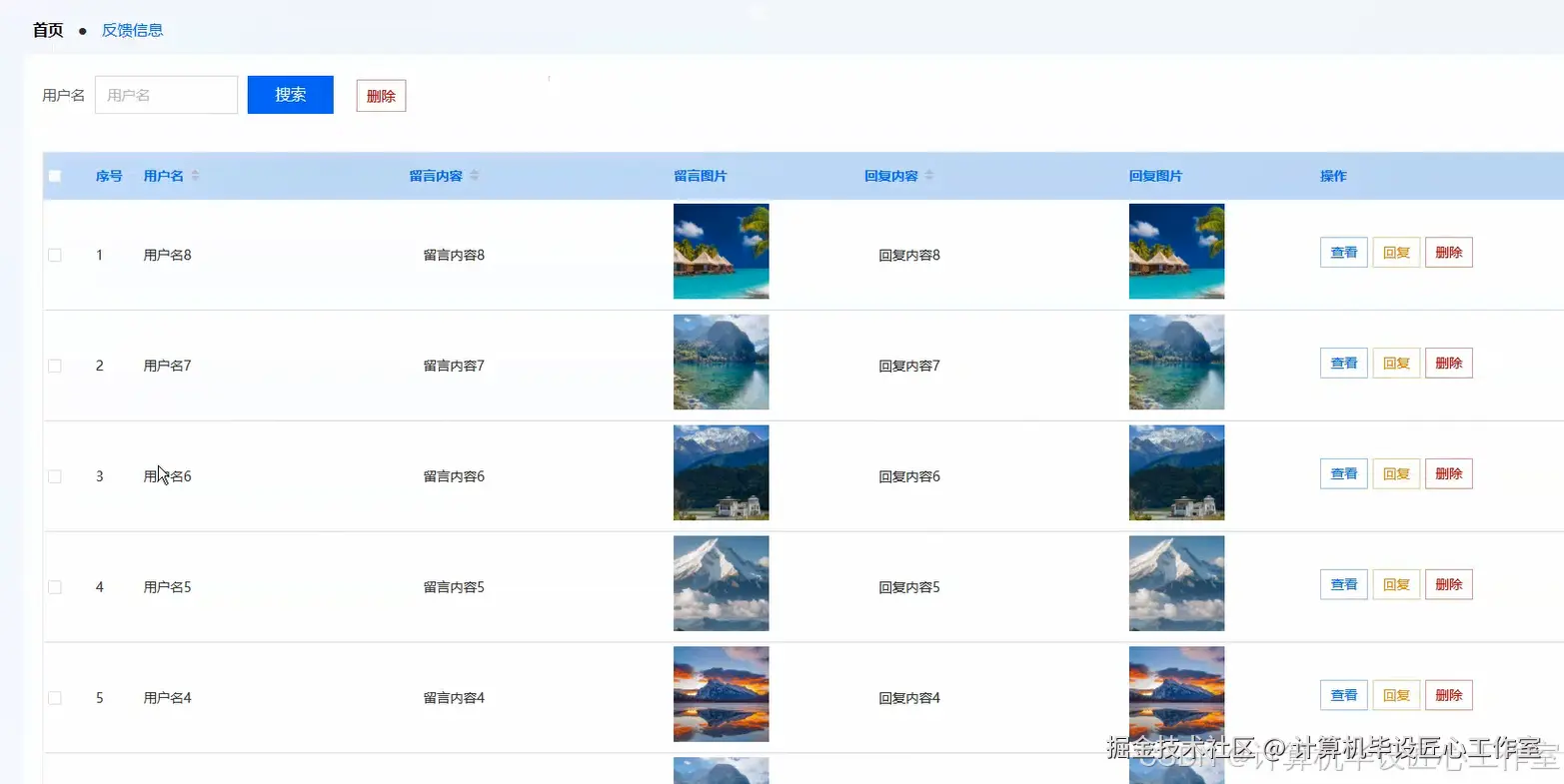Delete row 用户名6 with 删除
The image size is (1564, 784).
tap(1449, 474)
